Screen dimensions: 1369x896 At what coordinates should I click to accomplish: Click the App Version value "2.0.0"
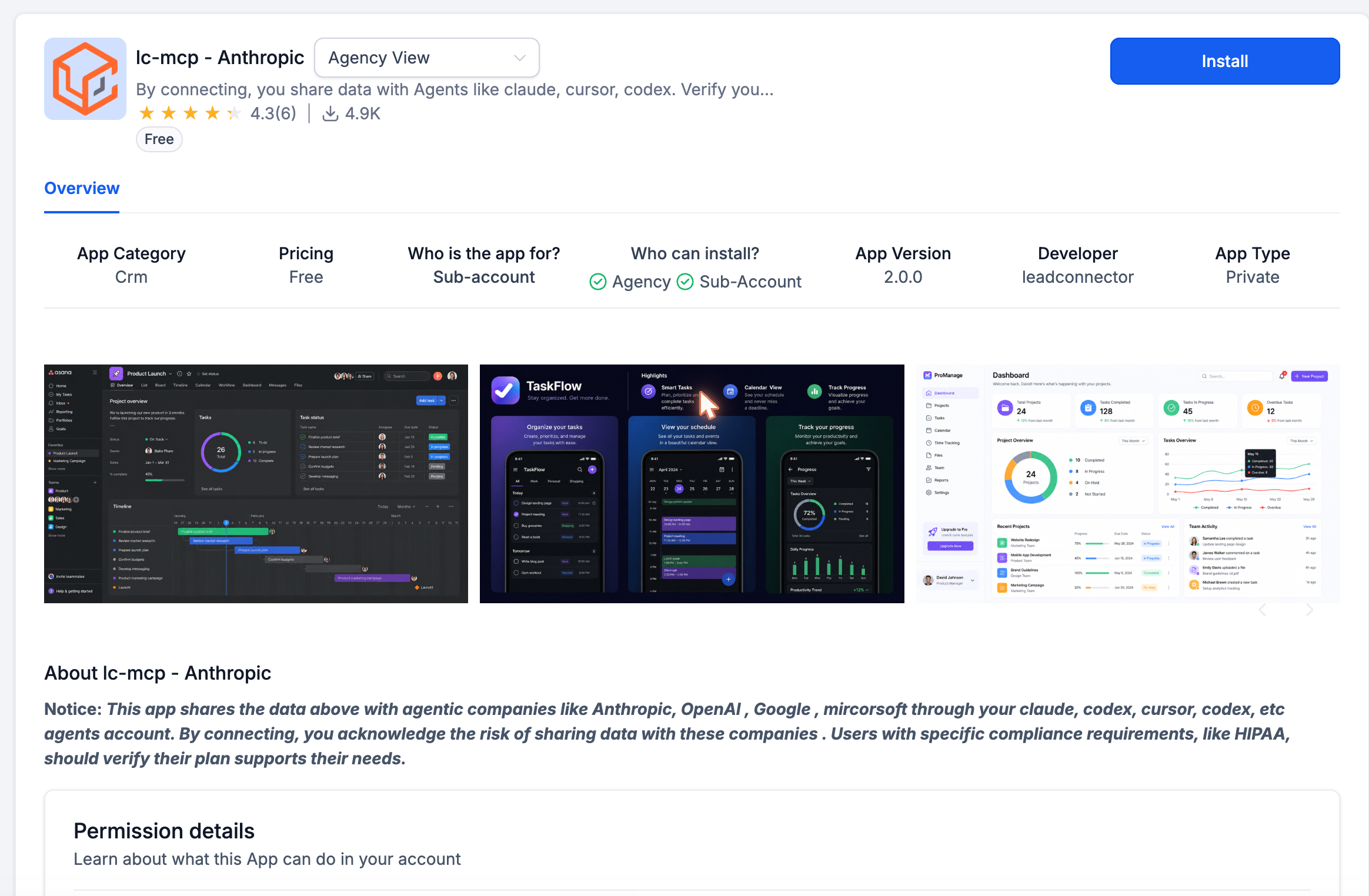click(903, 277)
